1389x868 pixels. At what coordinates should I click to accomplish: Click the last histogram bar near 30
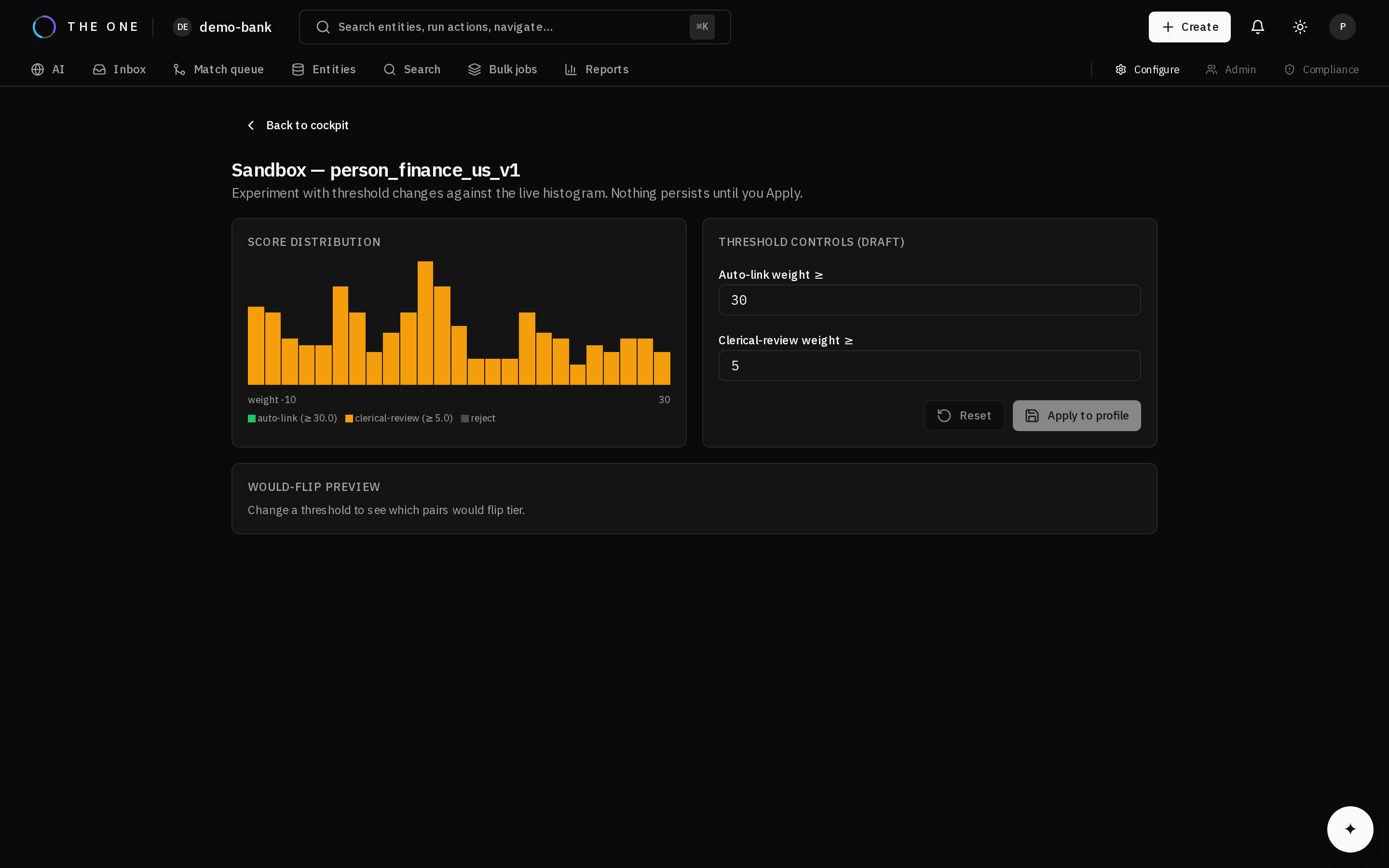[662, 368]
